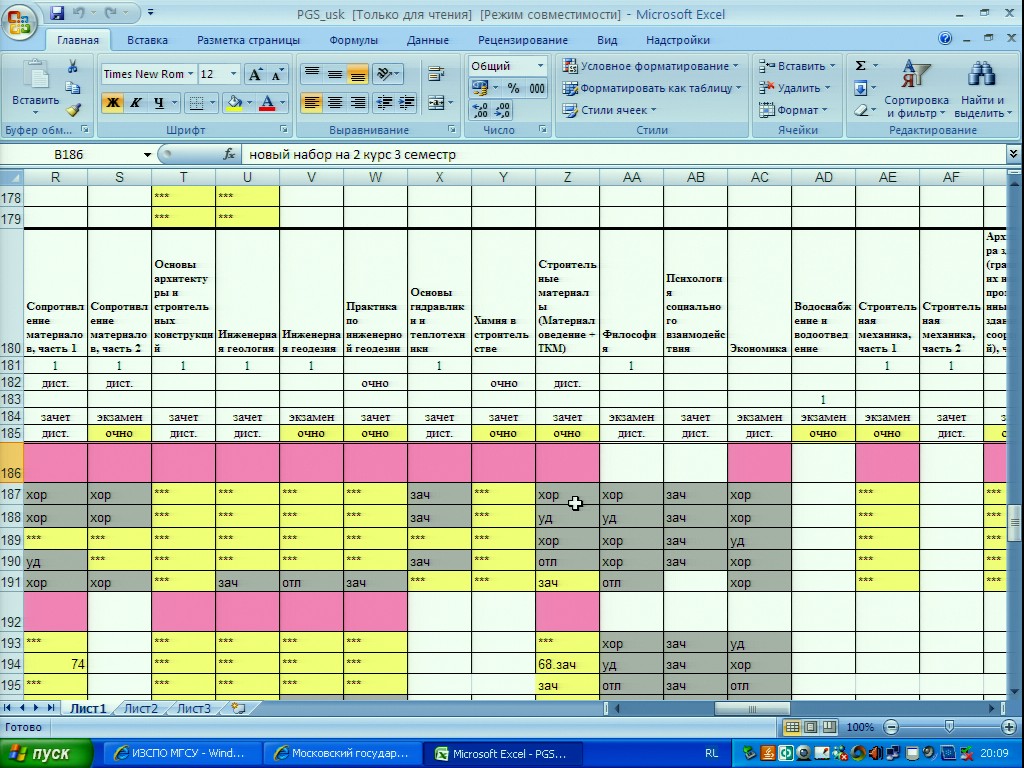The width and height of the screenshot is (1024, 768).
Task: Align text right
Action: pos(357,103)
